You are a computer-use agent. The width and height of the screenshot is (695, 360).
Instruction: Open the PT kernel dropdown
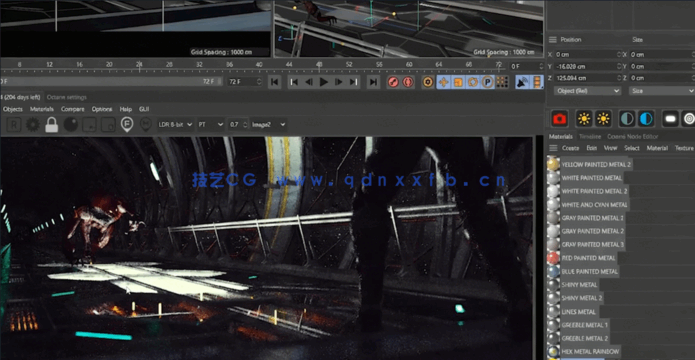pos(211,125)
